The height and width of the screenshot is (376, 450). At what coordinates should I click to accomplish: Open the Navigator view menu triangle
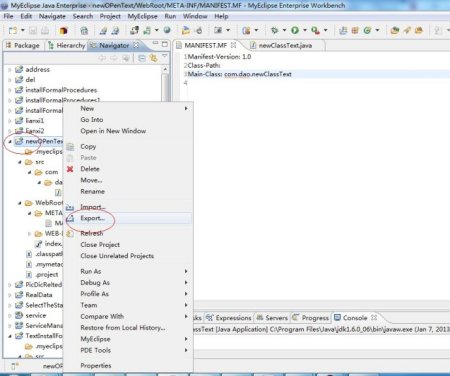pyautogui.click(x=165, y=57)
